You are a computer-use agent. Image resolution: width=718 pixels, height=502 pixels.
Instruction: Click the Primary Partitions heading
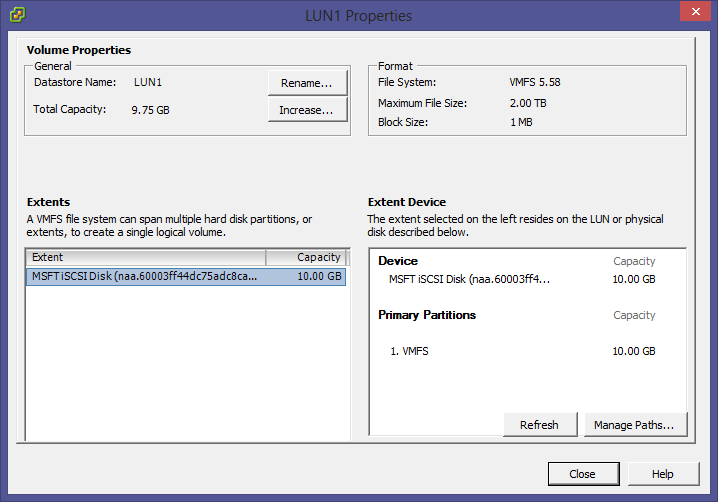427,315
